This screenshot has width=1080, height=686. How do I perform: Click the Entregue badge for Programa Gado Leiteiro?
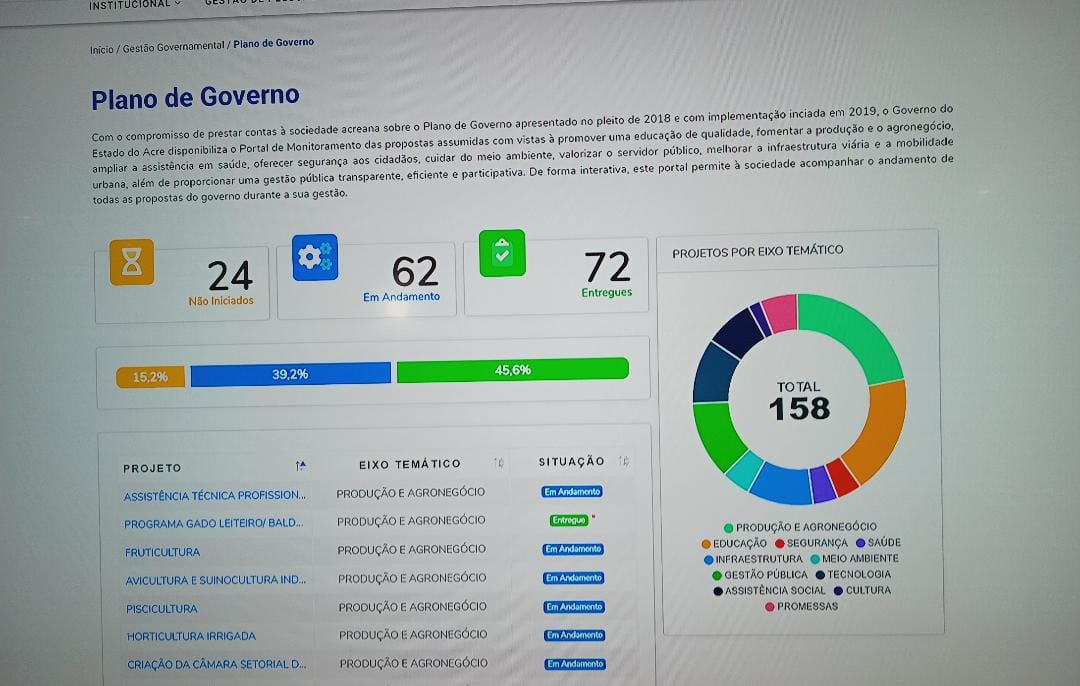[x=569, y=520]
